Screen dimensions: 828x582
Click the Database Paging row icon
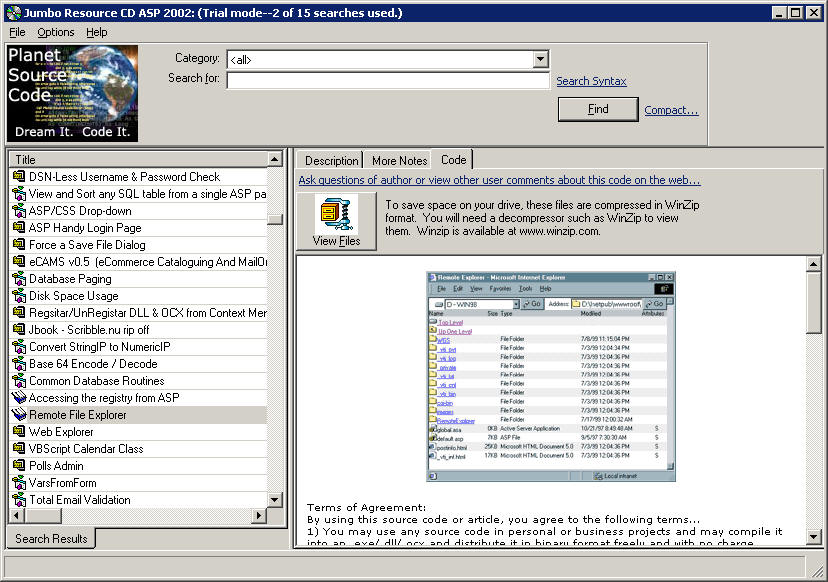19,278
